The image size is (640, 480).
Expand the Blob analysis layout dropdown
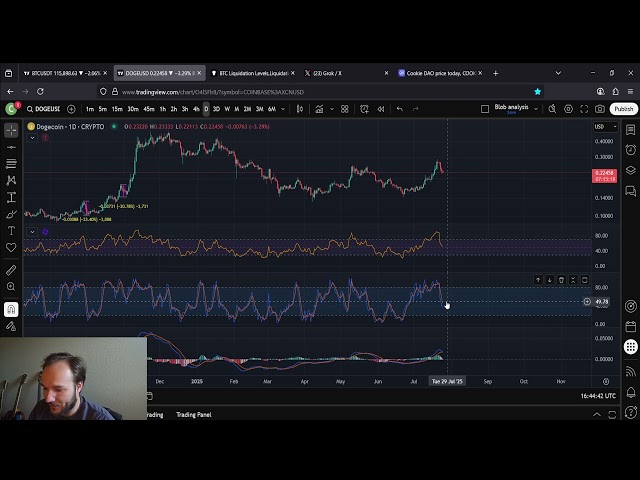[534, 108]
